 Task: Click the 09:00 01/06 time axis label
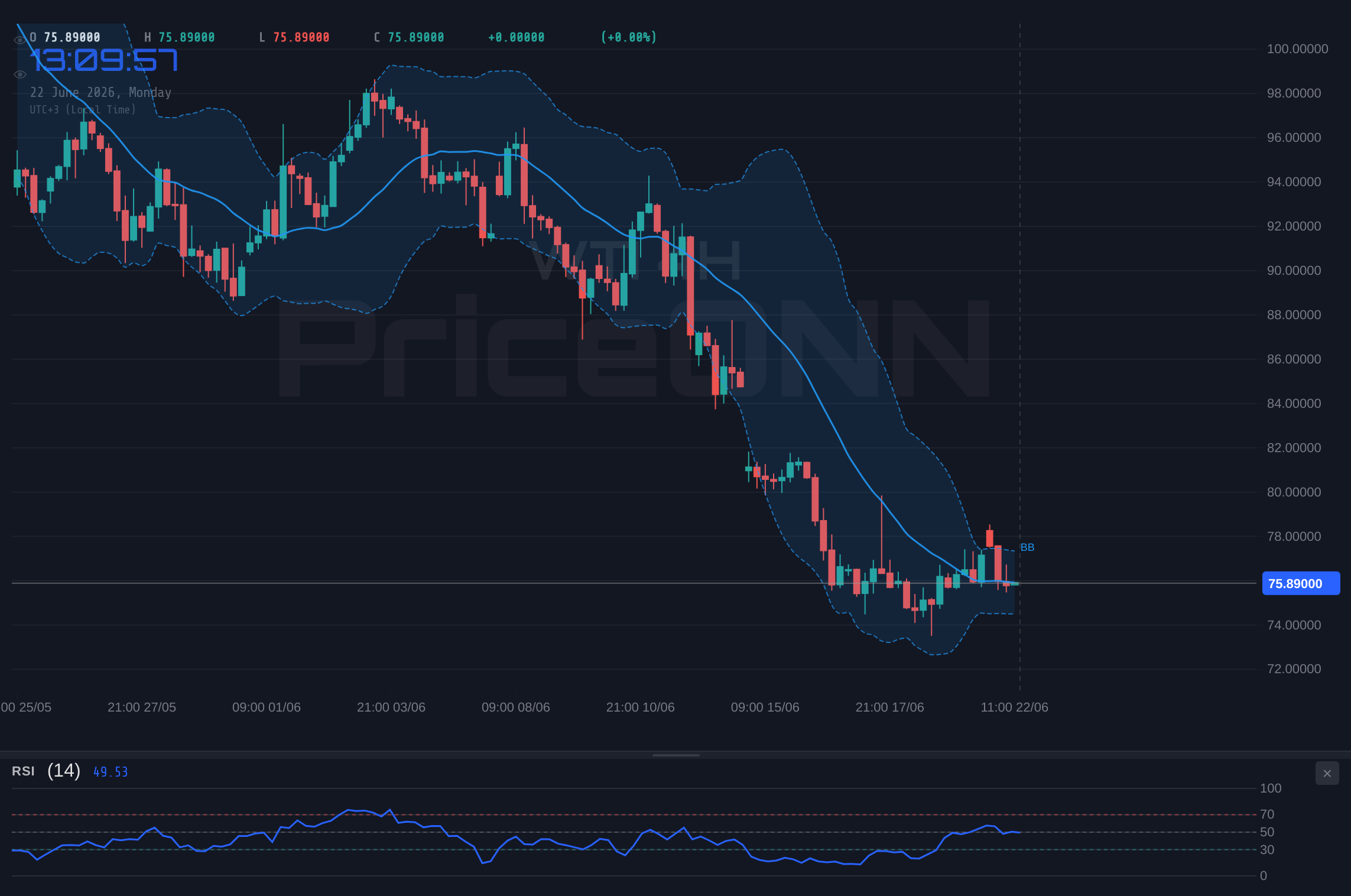267,707
